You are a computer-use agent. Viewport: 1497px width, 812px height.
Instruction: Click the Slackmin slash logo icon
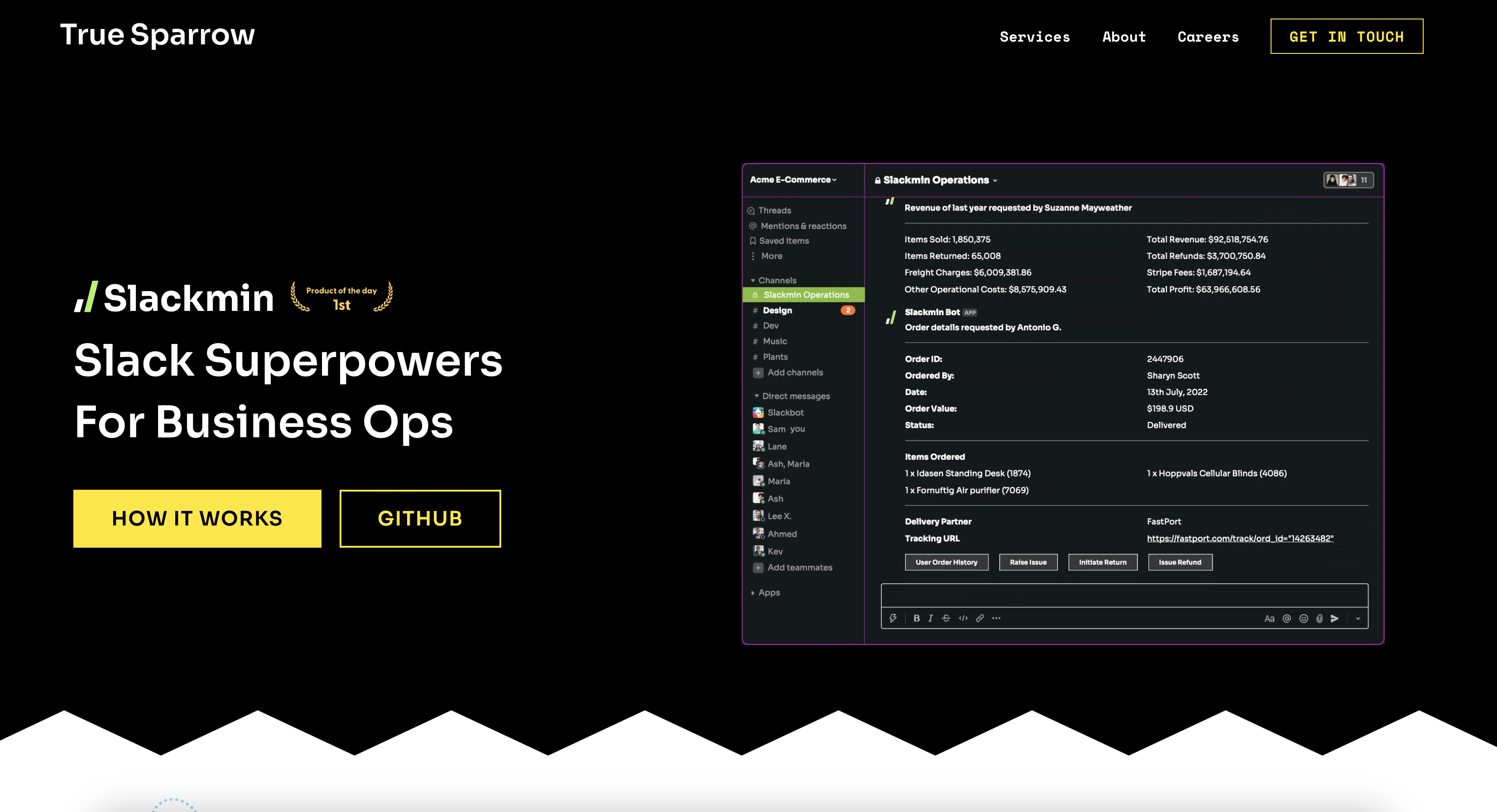[x=86, y=297]
